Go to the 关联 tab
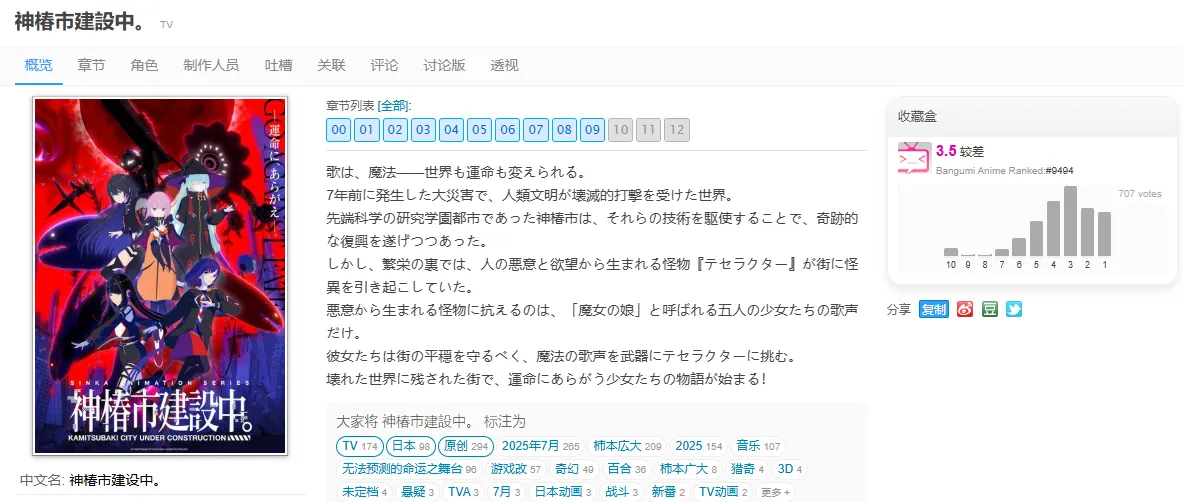Viewport: 1183px width, 502px height. click(331, 65)
